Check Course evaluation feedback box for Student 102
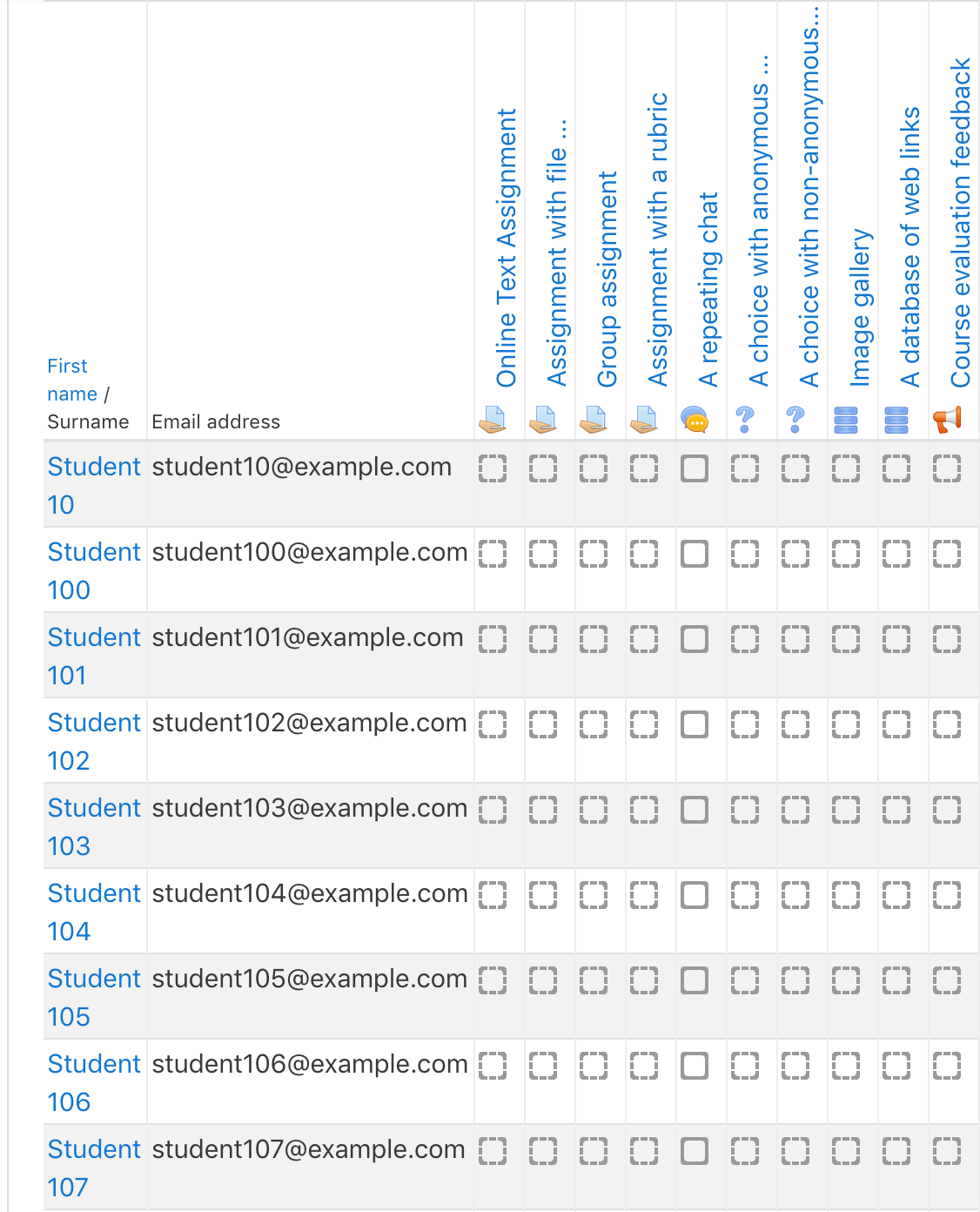Screen dimensions: 980x1212 [x=947, y=724]
